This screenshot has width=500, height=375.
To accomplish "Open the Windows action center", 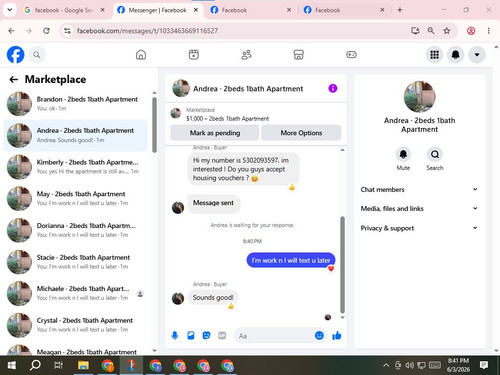I will (484, 365).
